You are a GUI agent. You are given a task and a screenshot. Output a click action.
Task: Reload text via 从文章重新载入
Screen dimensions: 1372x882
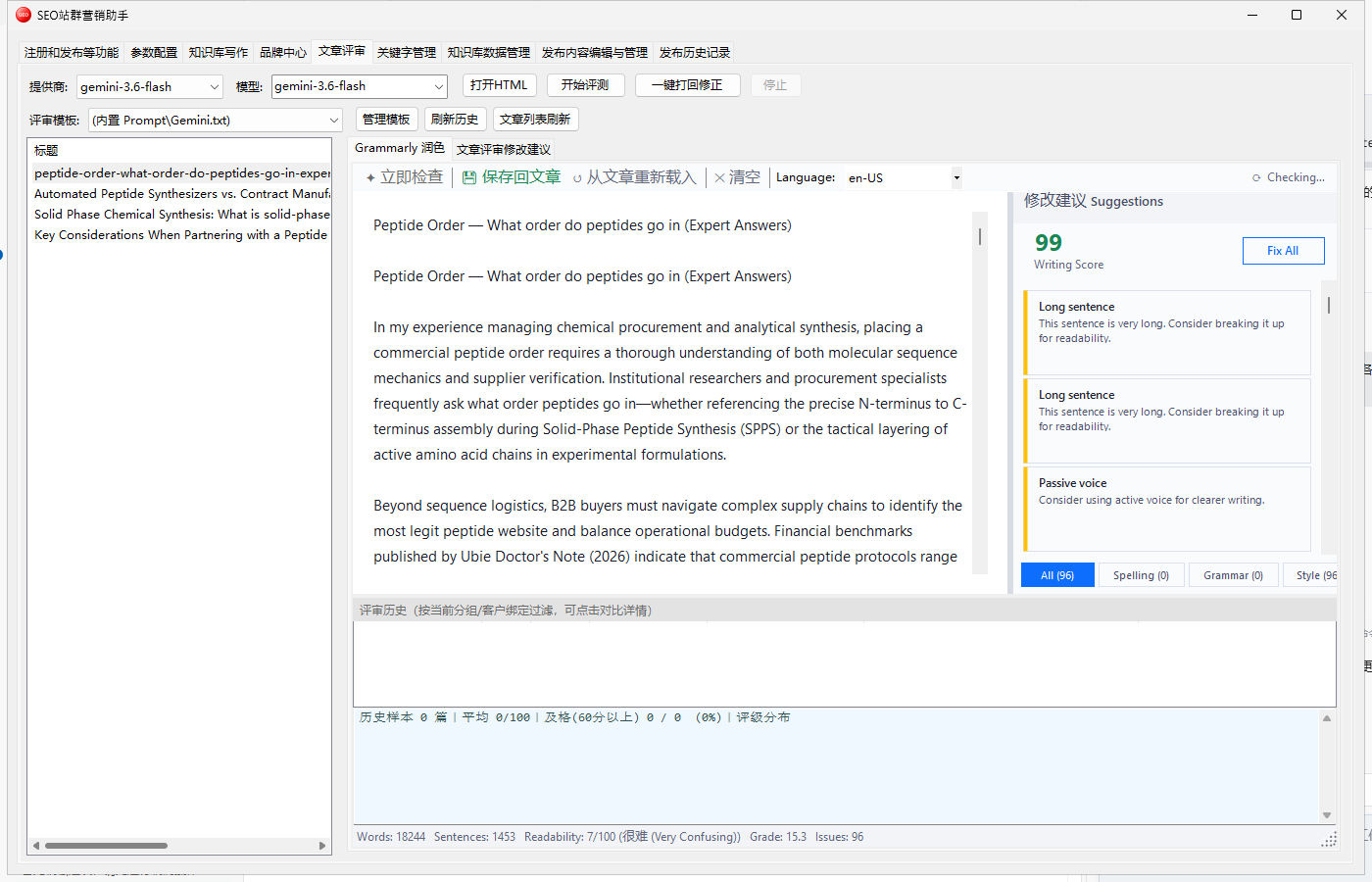[634, 177]
